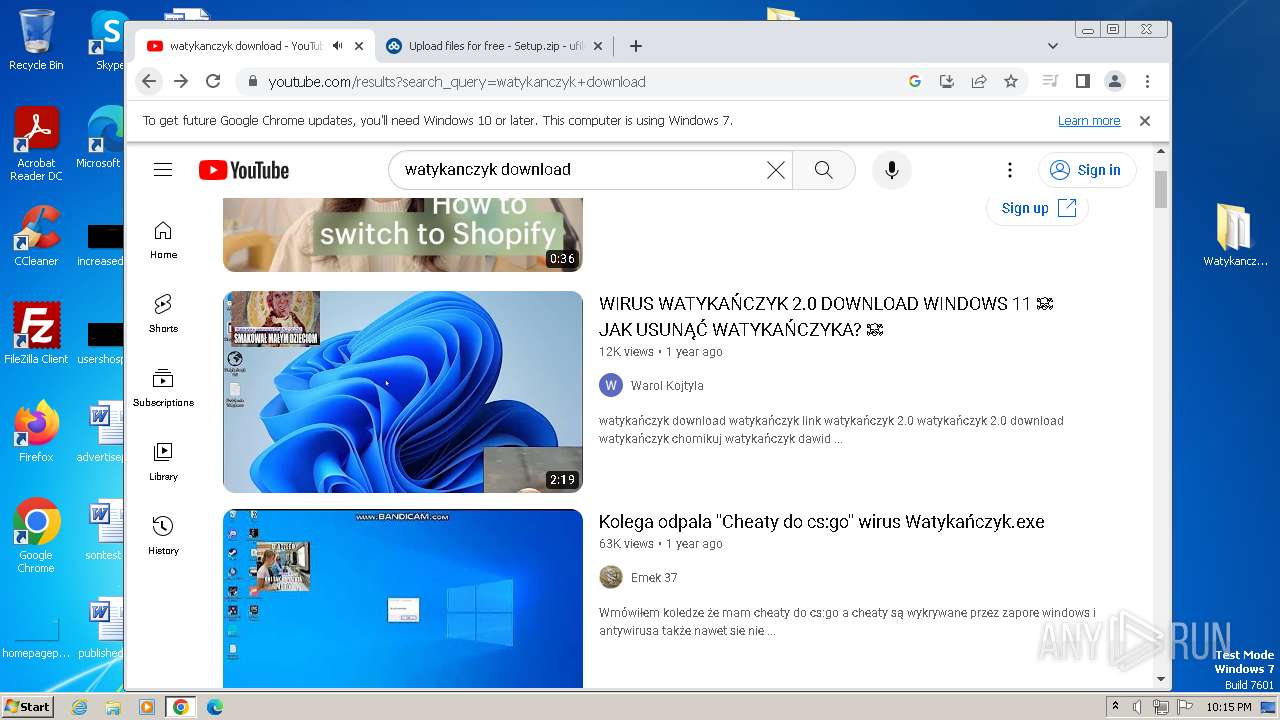Open the Firefox desktop shortcut
Viewport: 1280px width, 720px height.
(x=36, y=432)
